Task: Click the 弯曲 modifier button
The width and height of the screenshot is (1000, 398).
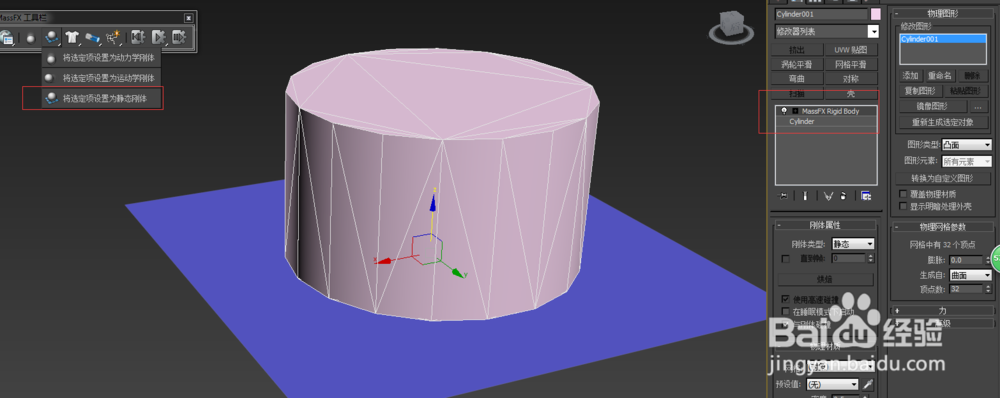Action: point(797,79)
